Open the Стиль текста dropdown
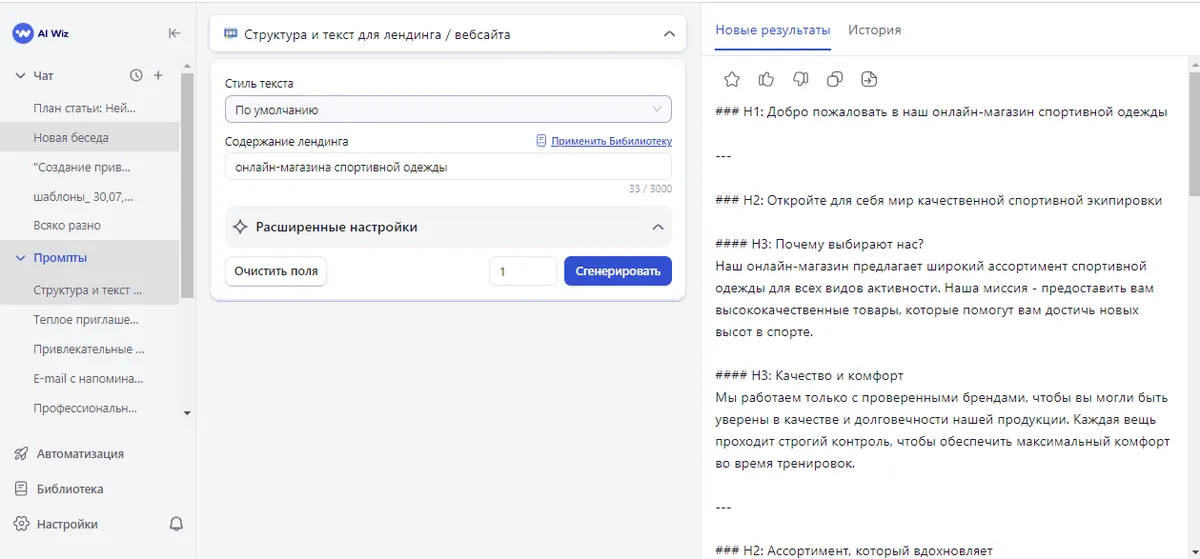 (448, 109)
